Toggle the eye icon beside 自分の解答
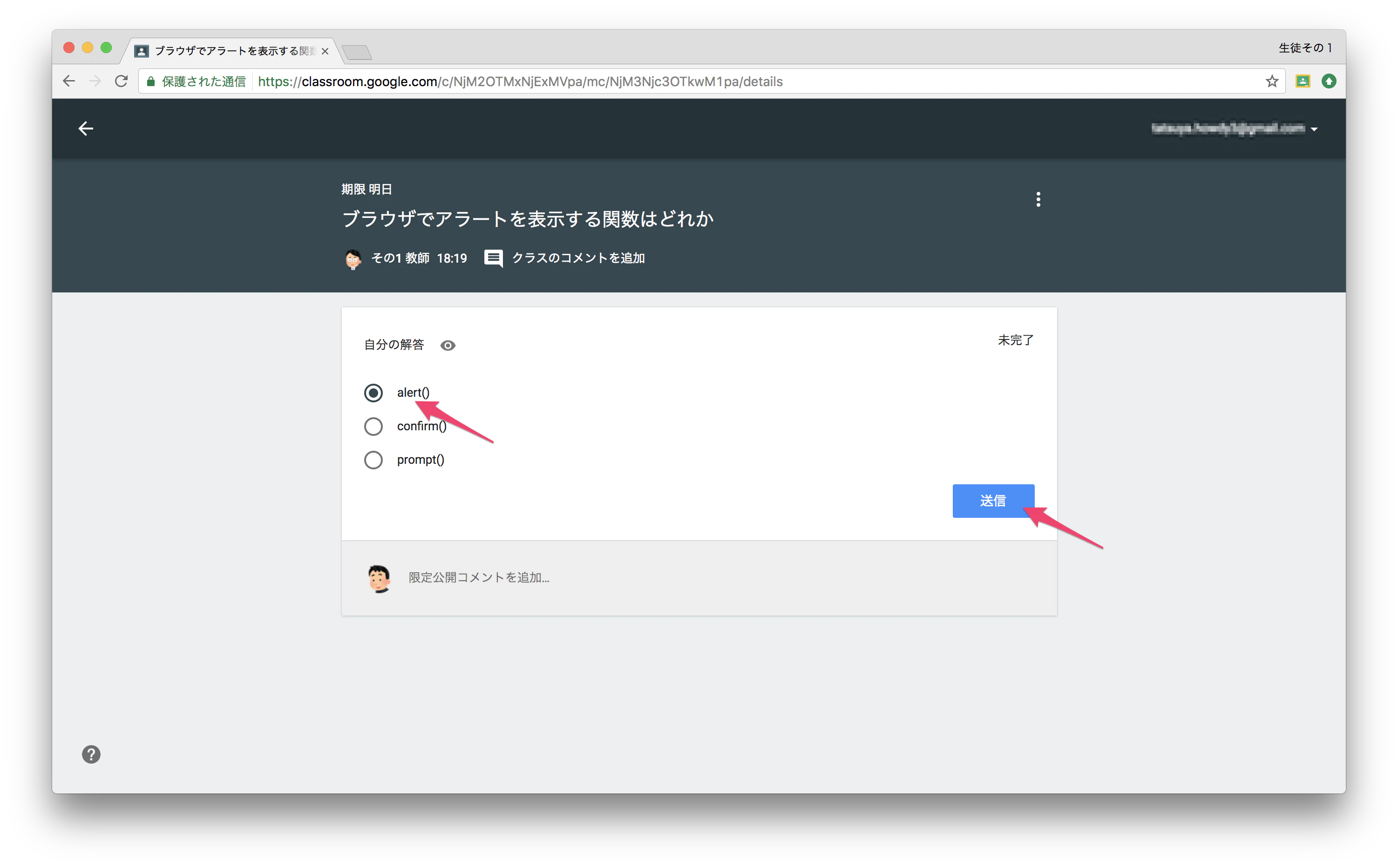 click(x=448, y=345)
